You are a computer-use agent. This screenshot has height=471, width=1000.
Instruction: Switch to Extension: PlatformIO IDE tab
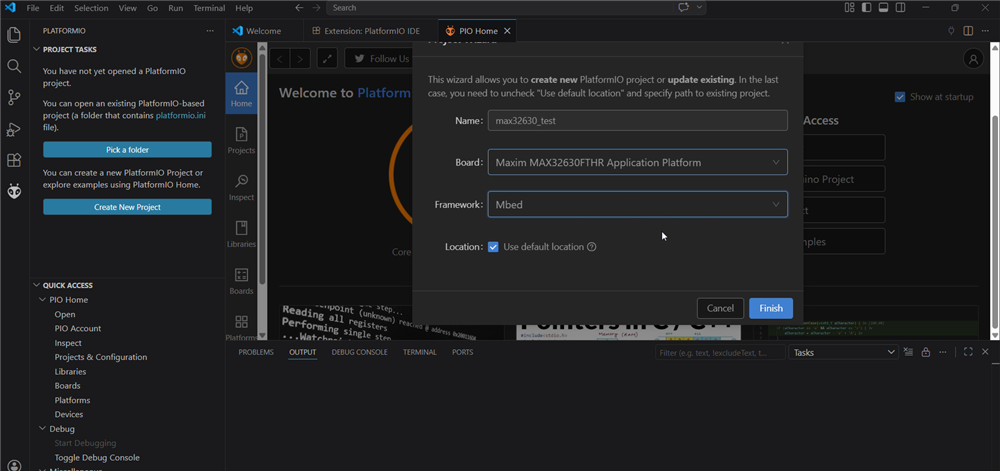(x=371, y=31)
